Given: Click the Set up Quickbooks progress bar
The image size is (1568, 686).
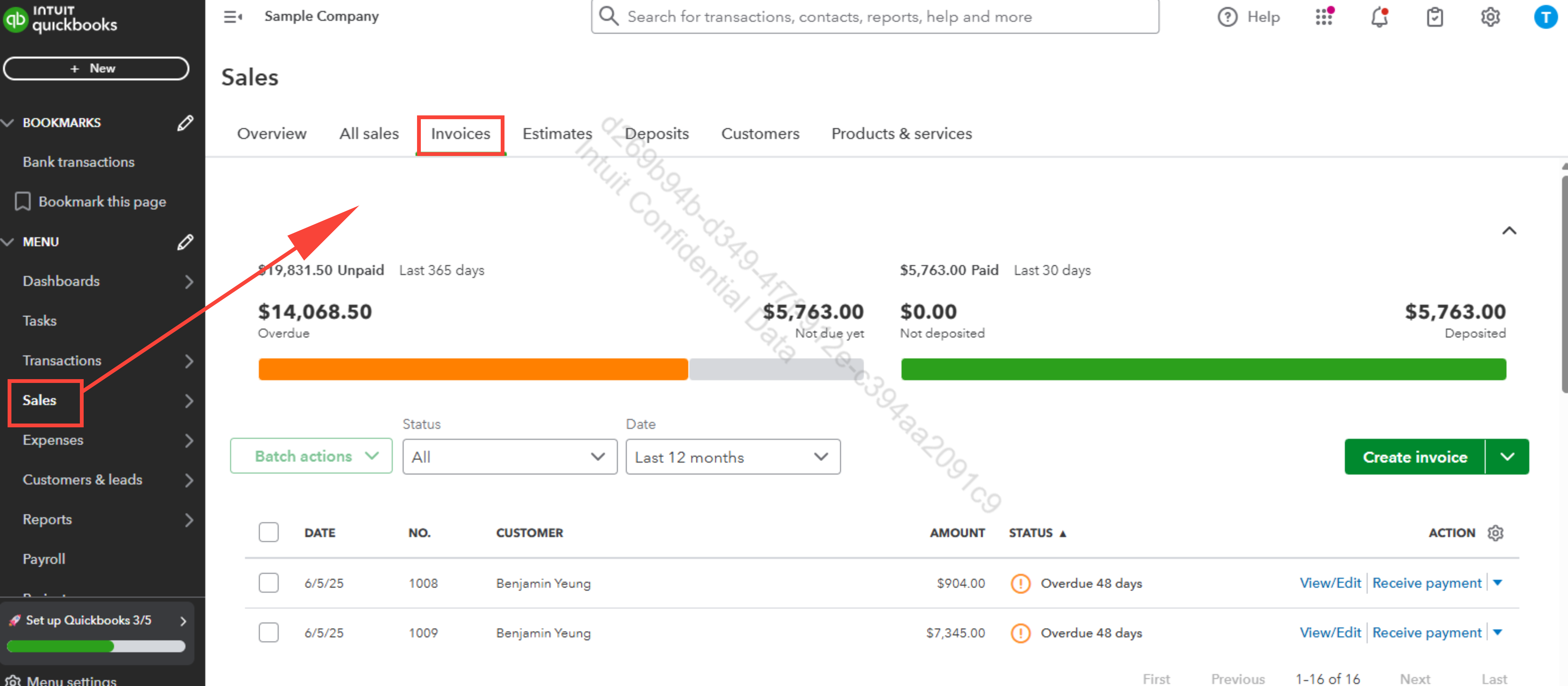Looking at the screenshot, I should click(96, 646).
